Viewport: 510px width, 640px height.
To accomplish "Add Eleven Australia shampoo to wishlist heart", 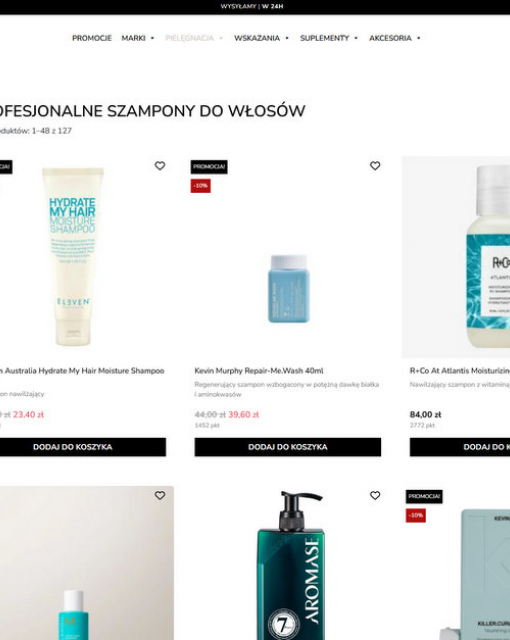I will [x=160, y=166].
